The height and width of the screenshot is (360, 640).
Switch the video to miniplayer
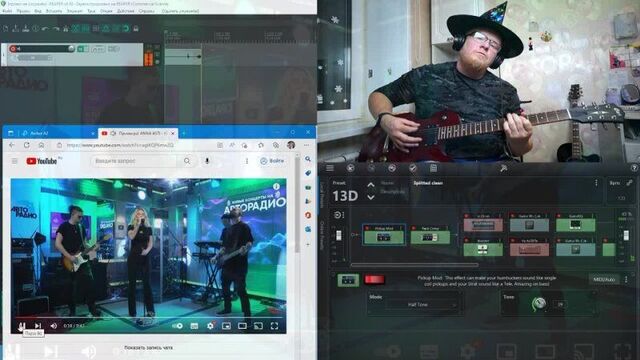pyautogui.click(x=226, y=326)
